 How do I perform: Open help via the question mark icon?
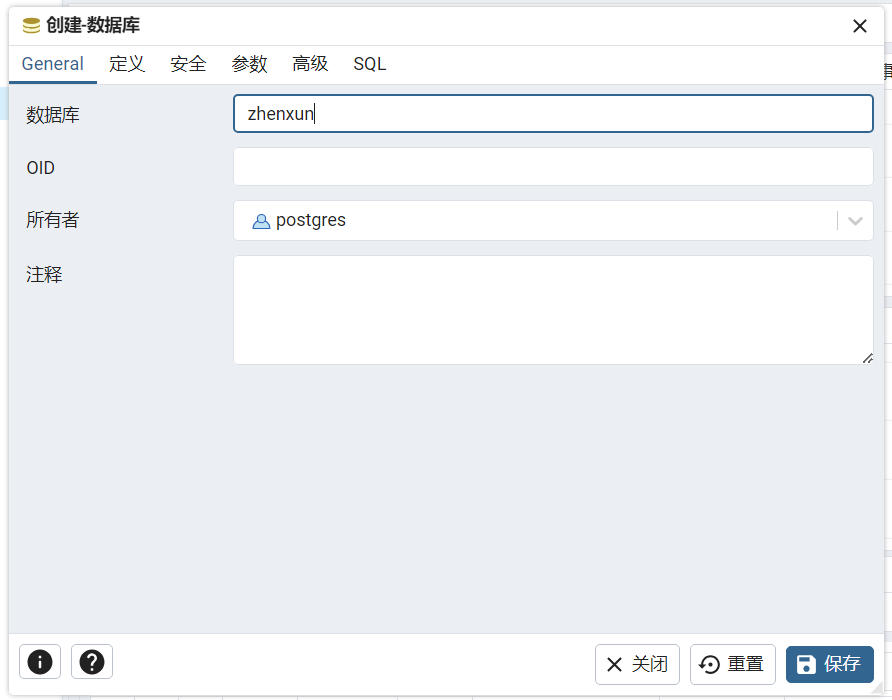92,662
